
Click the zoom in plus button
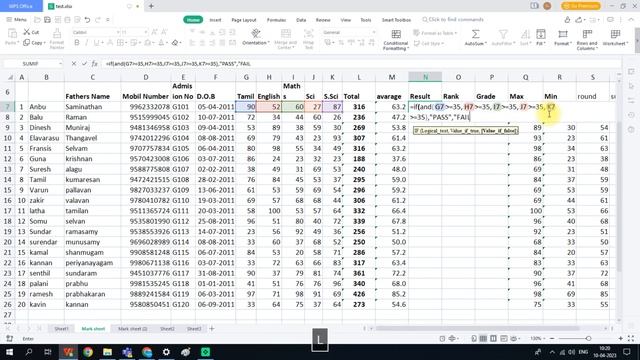(620, 338)
